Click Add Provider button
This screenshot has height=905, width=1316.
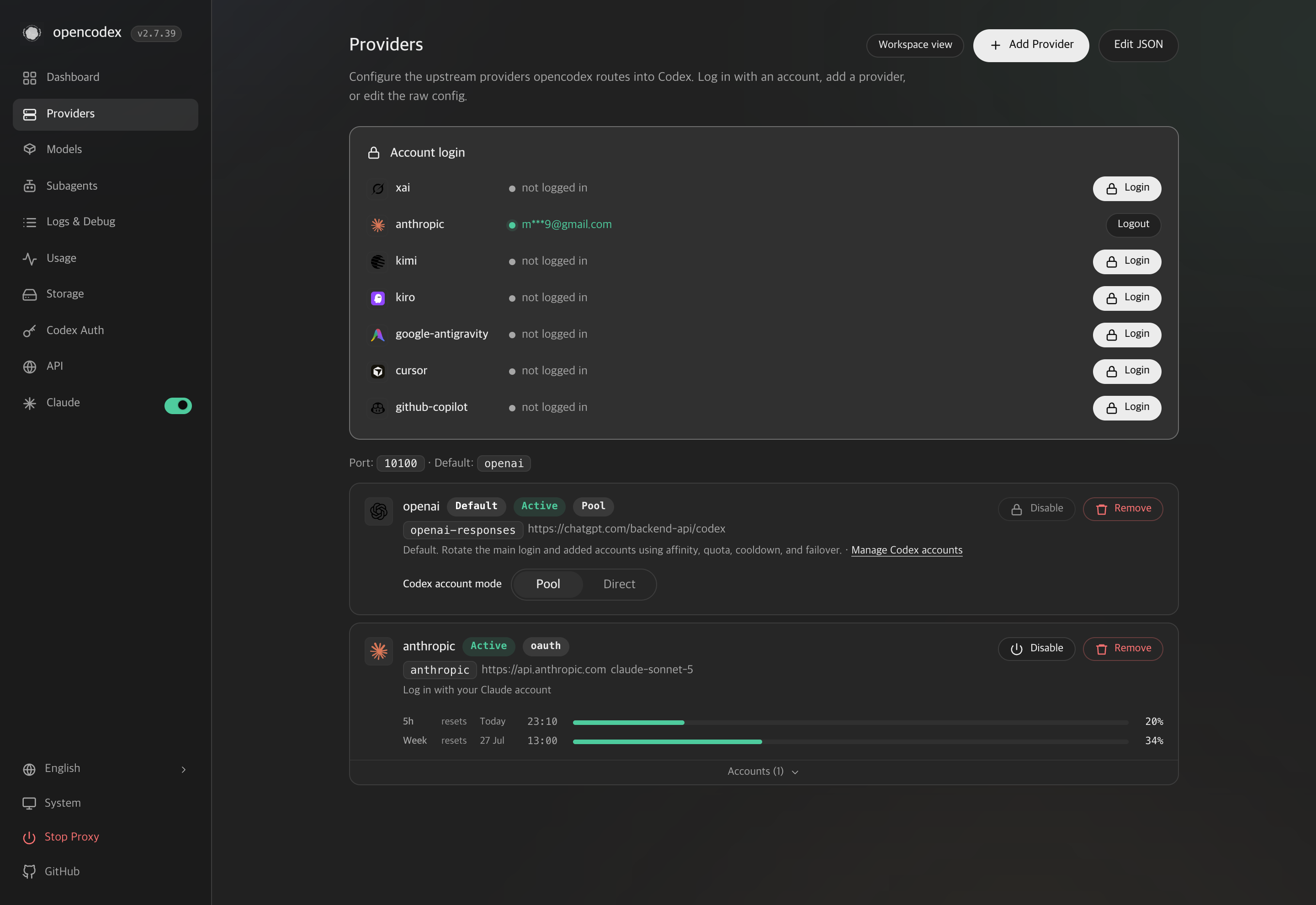(1031, 45)
